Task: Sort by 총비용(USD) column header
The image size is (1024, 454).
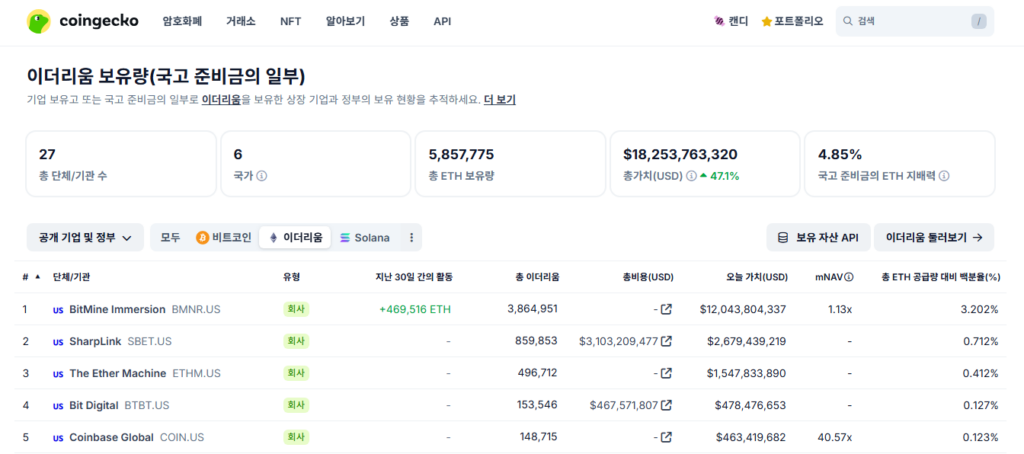Action: (x=648, y=277)
